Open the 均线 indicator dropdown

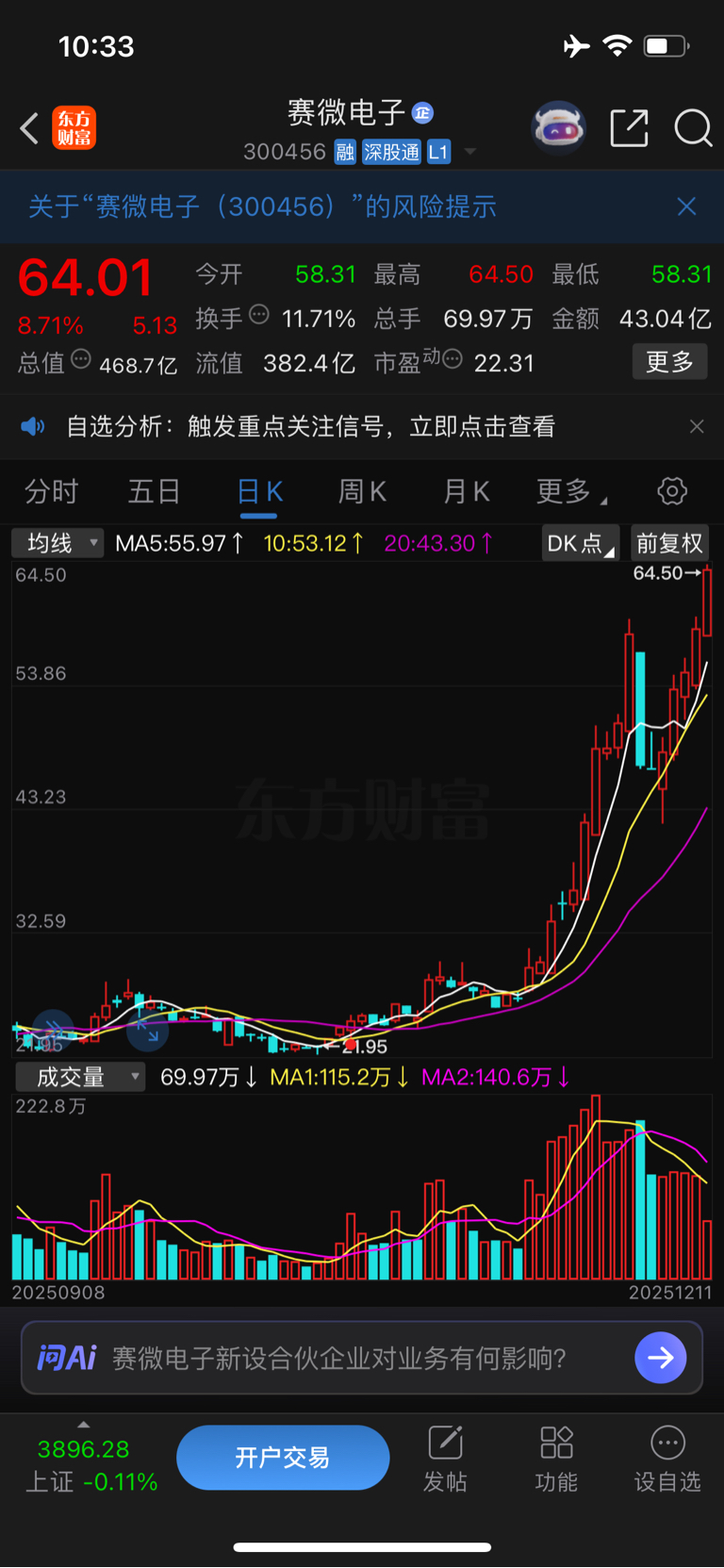point(58,543)
